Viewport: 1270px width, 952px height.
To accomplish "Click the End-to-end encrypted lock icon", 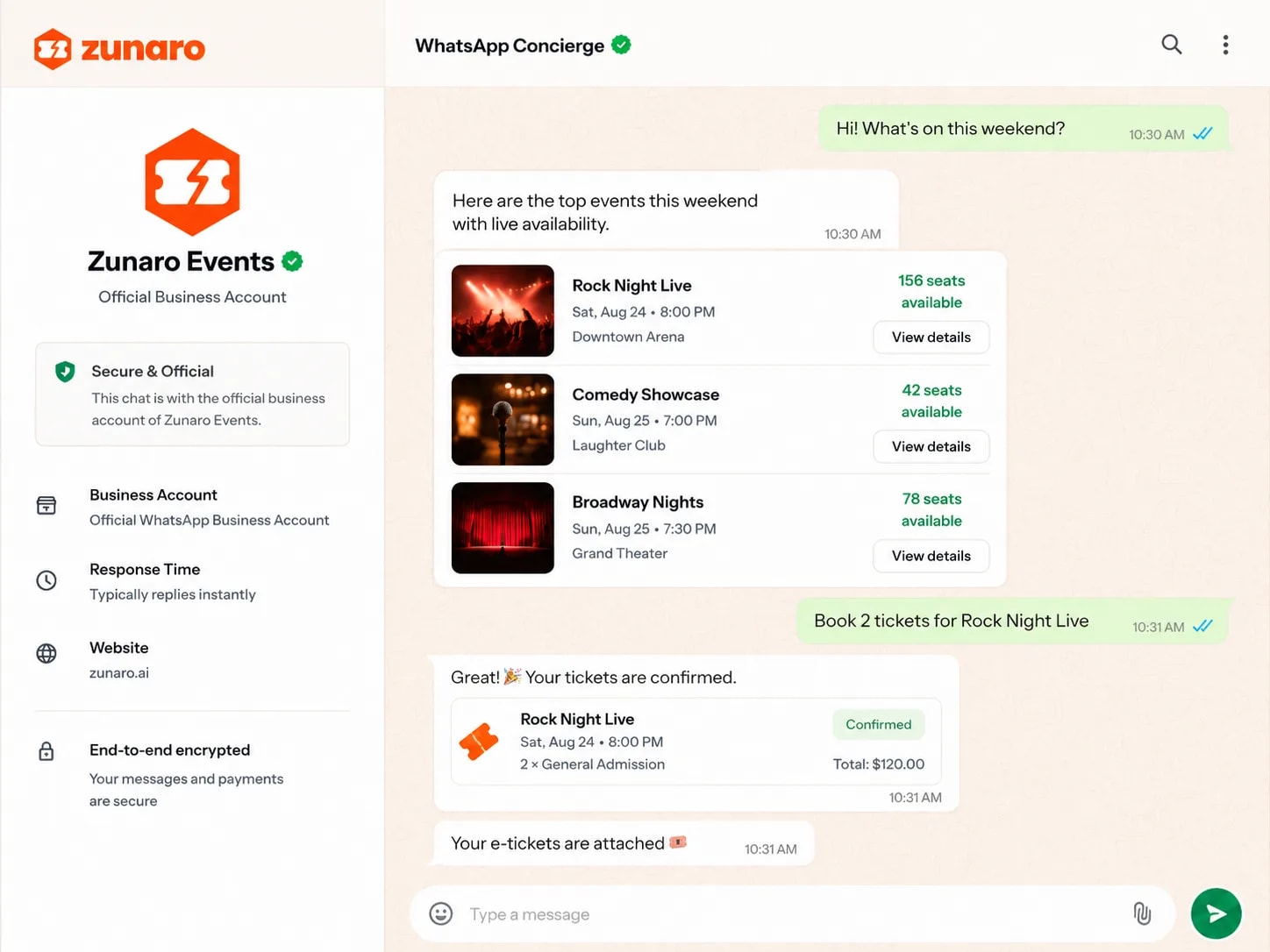I will tap(46, 751).
